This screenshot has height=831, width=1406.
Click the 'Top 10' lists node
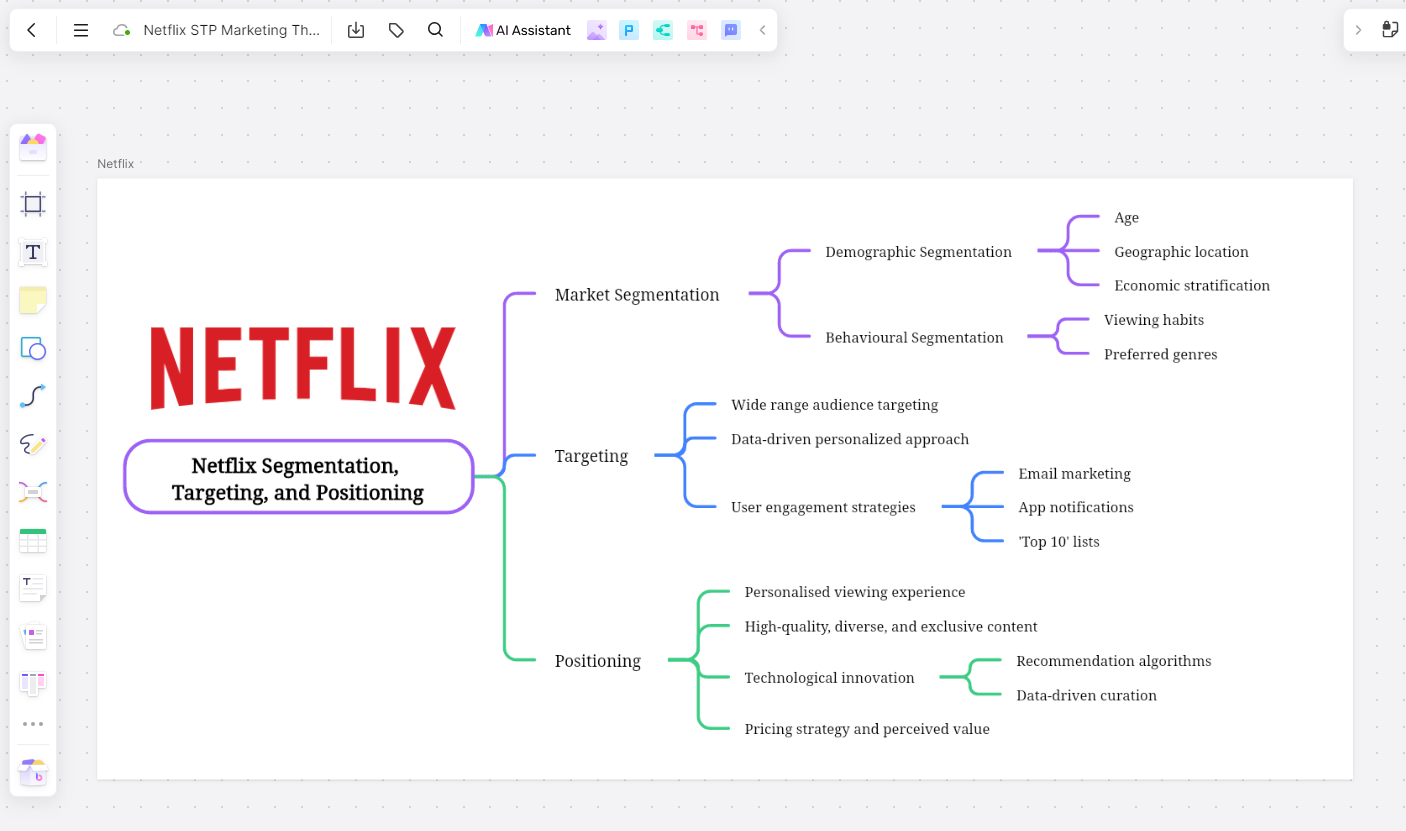(x=1059, y=542)
